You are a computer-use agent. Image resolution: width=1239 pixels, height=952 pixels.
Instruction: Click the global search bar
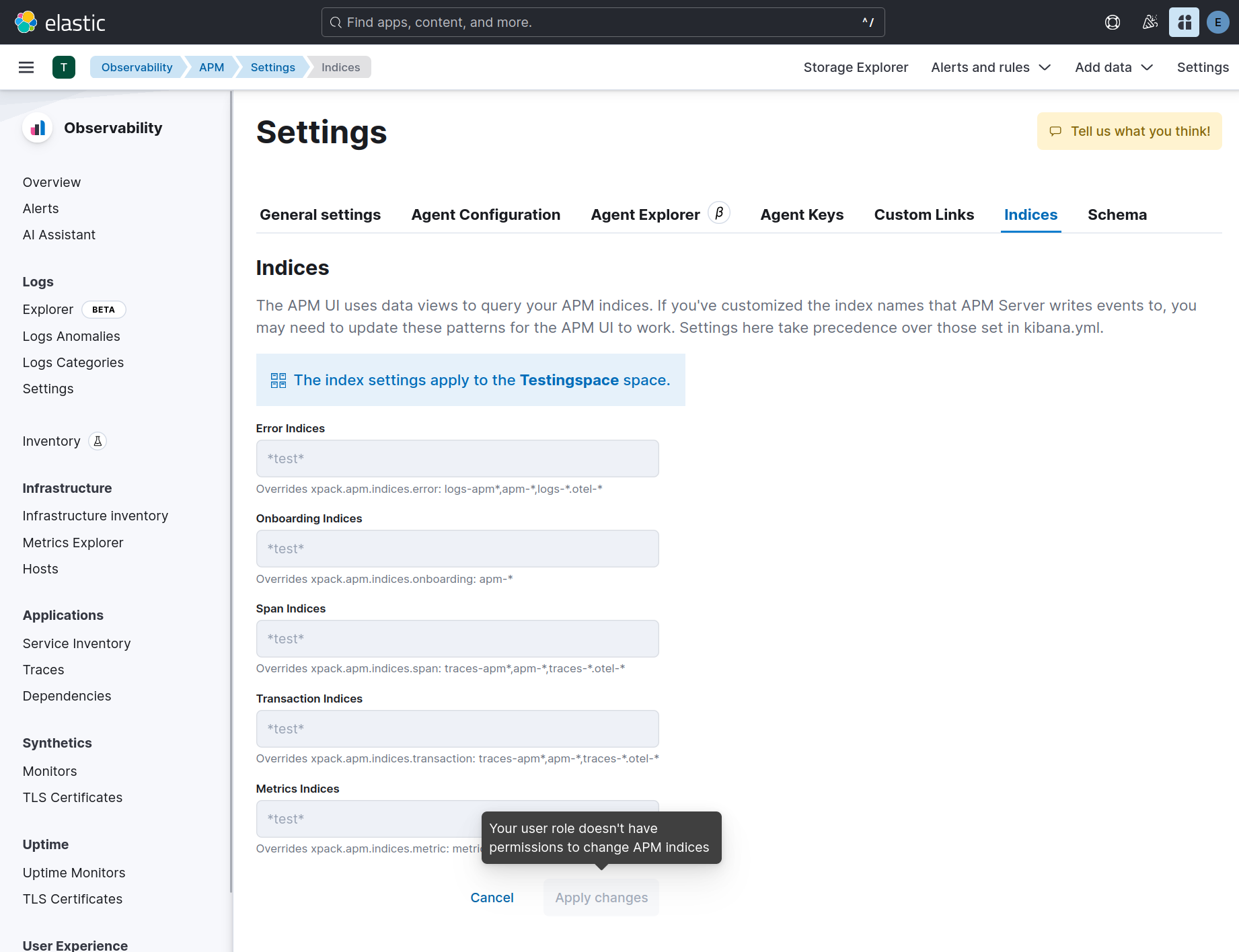pos(603,22)
